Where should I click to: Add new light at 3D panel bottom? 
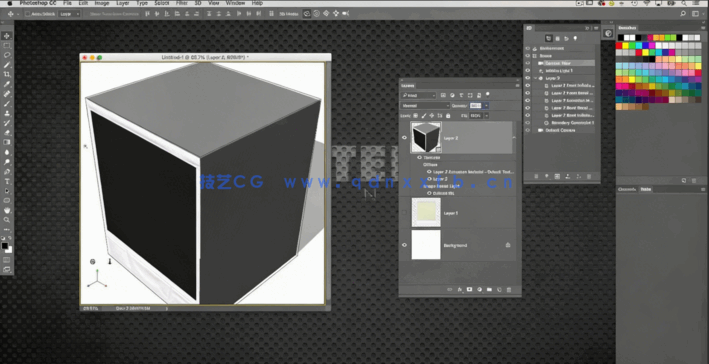[x=547, y=176]
